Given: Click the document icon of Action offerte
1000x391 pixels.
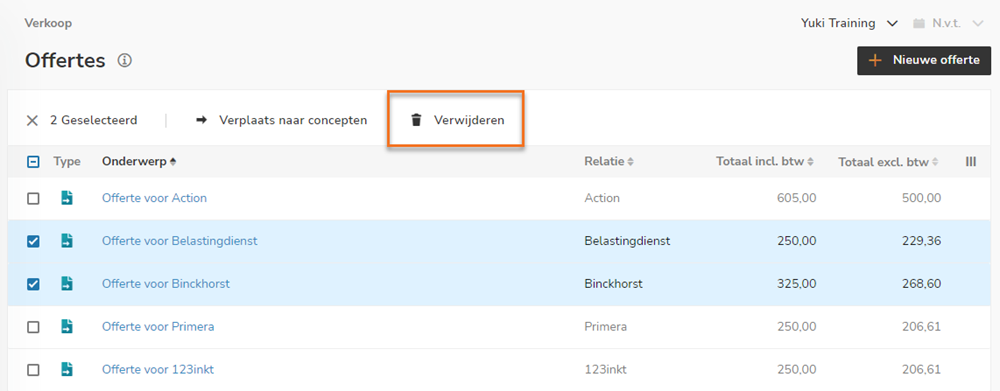Looking at the screenshot, I should tap(67, 198).
